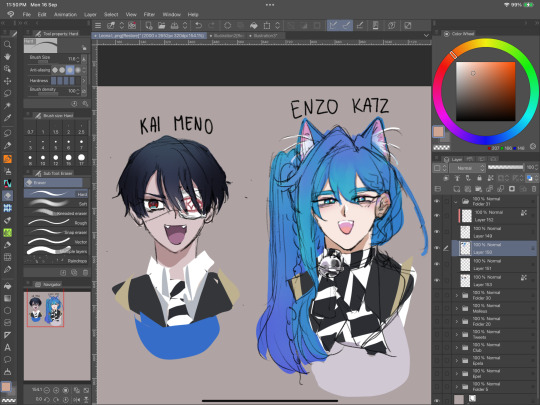The height and width of the screenshot is (405, 540).
Task: Click the Fill bucket icon in command bar
Action: [253, 25]
